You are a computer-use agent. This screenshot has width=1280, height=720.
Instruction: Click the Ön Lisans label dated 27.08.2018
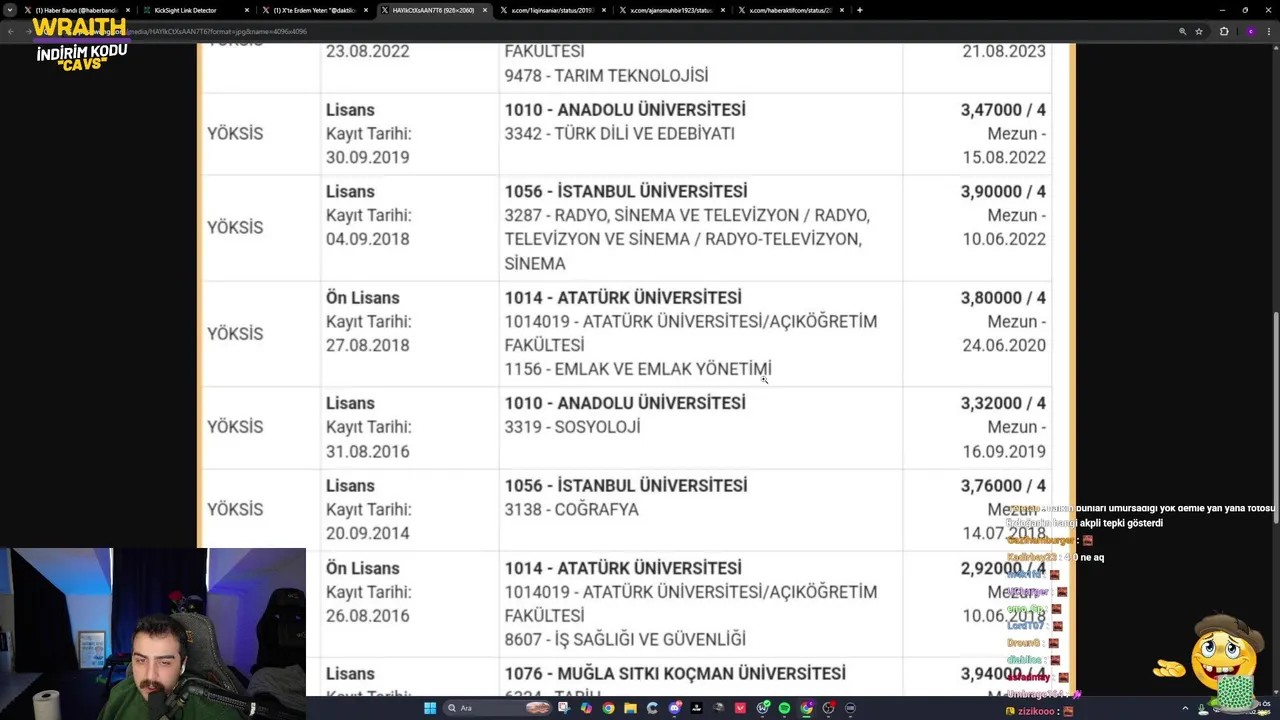[362, 297]
